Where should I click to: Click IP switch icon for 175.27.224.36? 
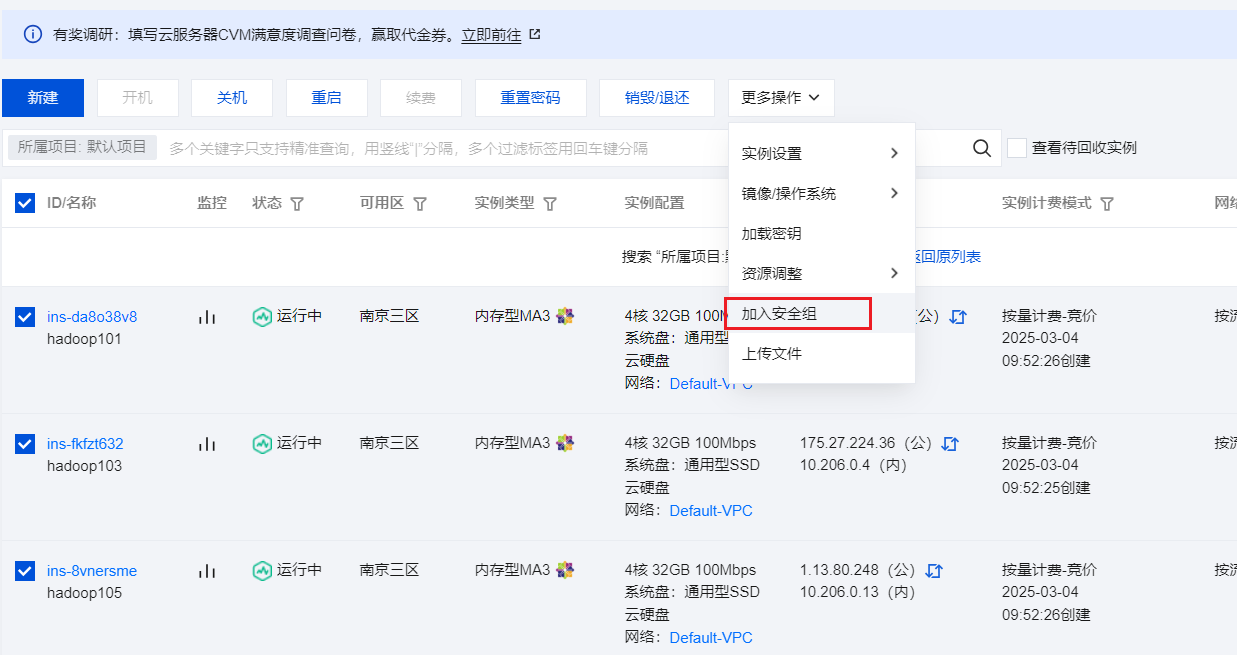[950, 444]
